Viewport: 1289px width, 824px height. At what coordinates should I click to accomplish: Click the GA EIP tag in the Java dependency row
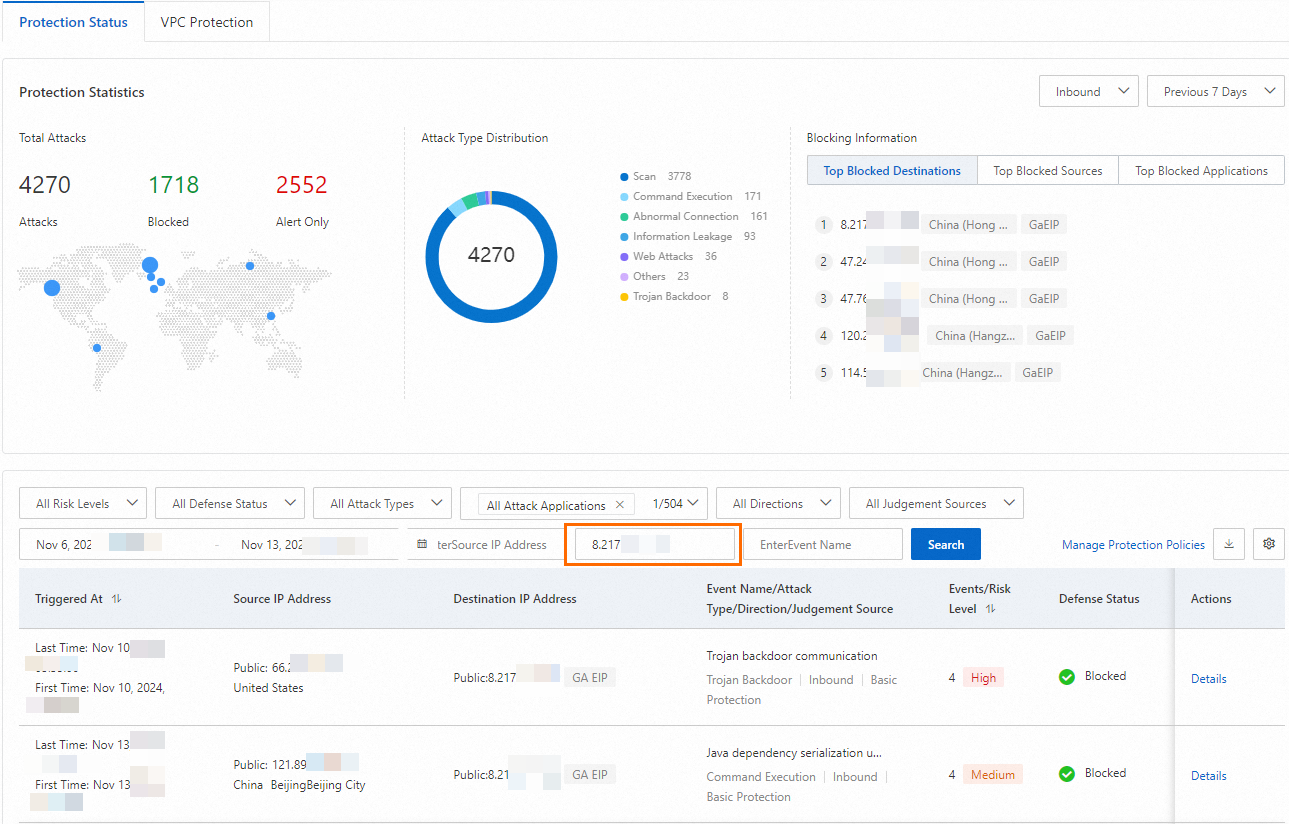(x=589, y=774)
